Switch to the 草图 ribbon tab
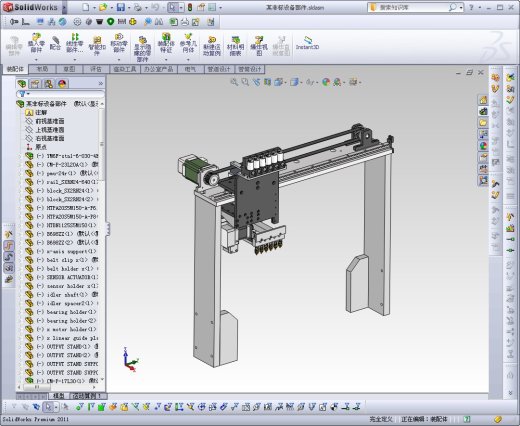 pos(69,69)
